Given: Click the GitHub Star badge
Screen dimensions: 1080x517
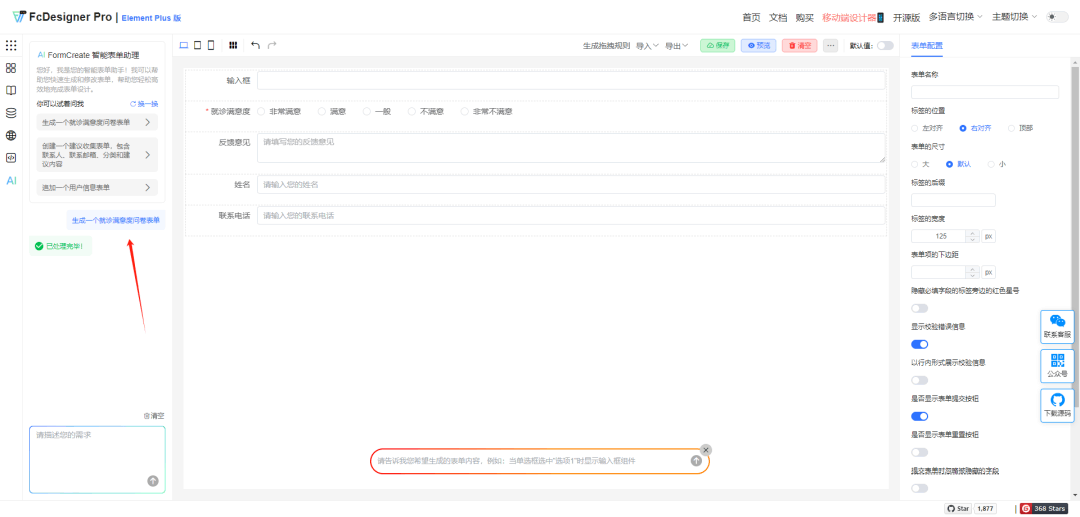Looking at the screenshot, I should pos(958,508).
